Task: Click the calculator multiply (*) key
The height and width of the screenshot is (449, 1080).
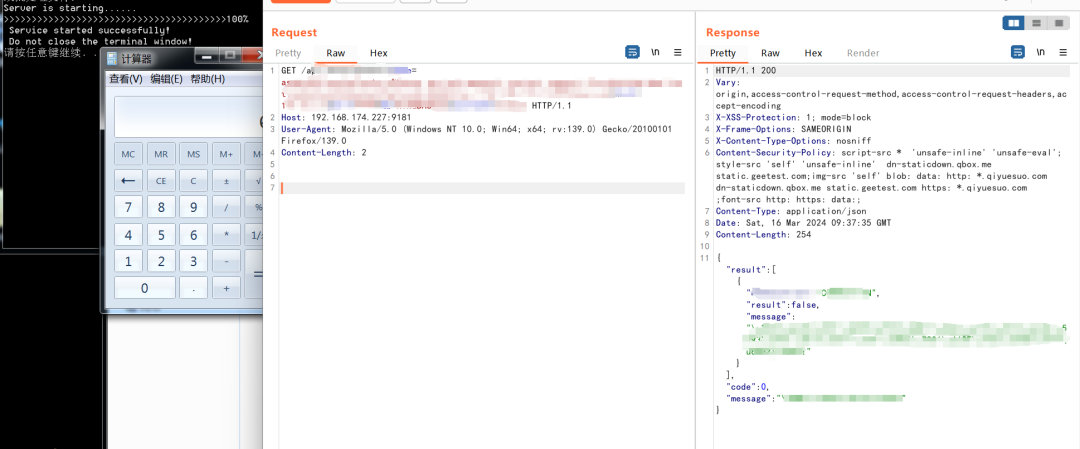Action: pyautogui.click(x=226, y=235)
